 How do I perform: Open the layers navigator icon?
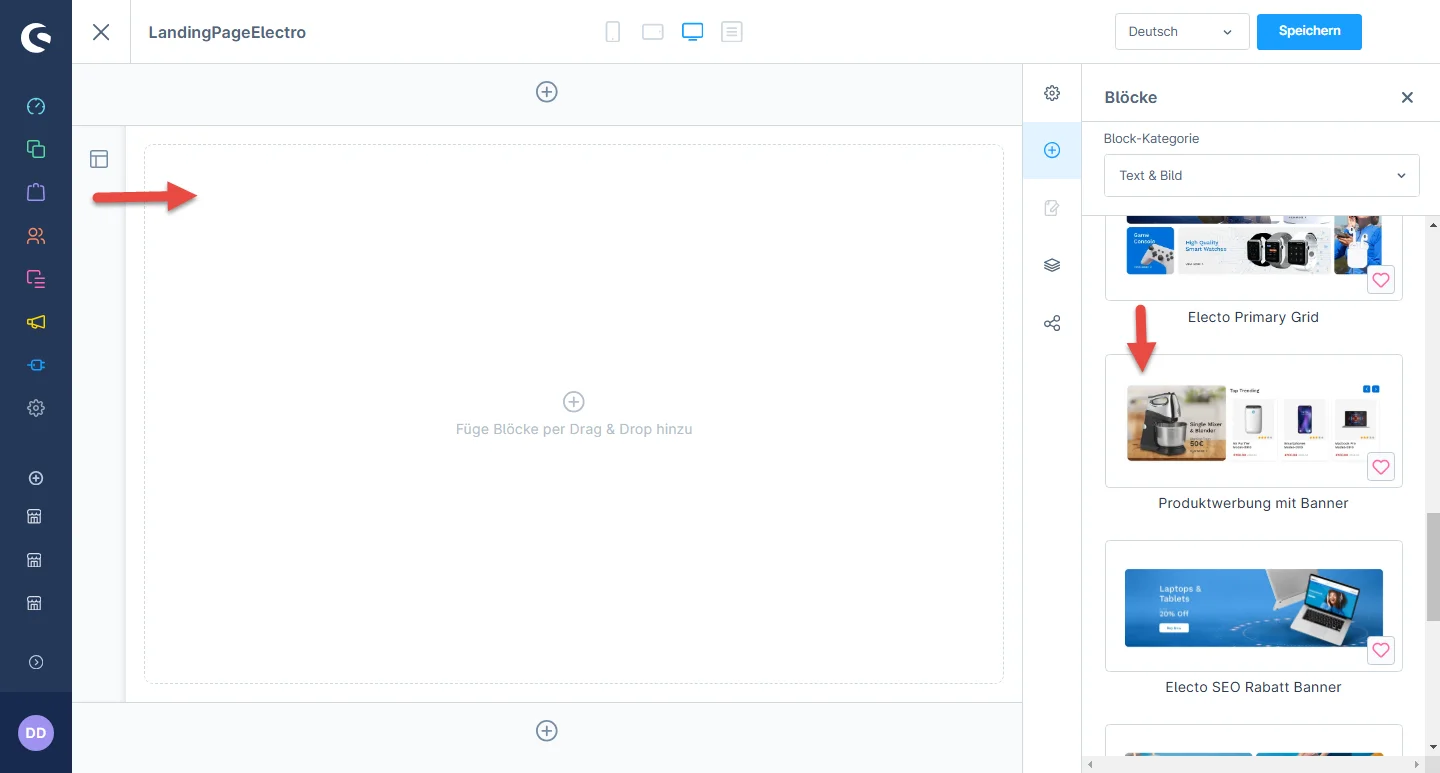click(1052, 265)
